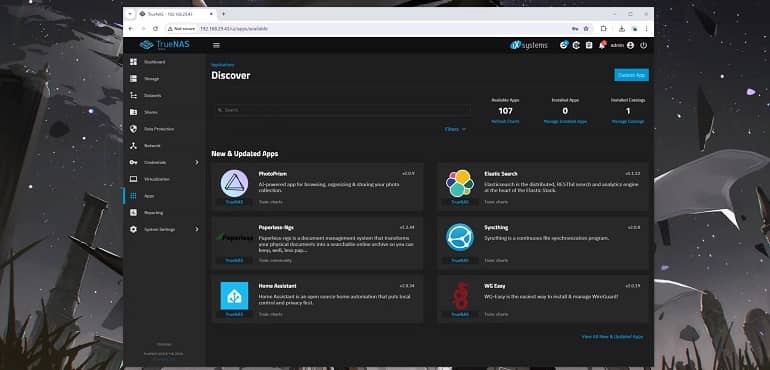Screen dimensions: 770x370
Task: Open the PhotoPrism app card
Action: (x=317, y=187)
